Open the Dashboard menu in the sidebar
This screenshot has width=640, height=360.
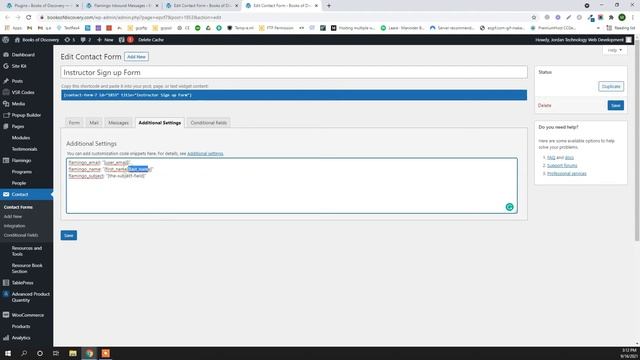pos(23,55)
